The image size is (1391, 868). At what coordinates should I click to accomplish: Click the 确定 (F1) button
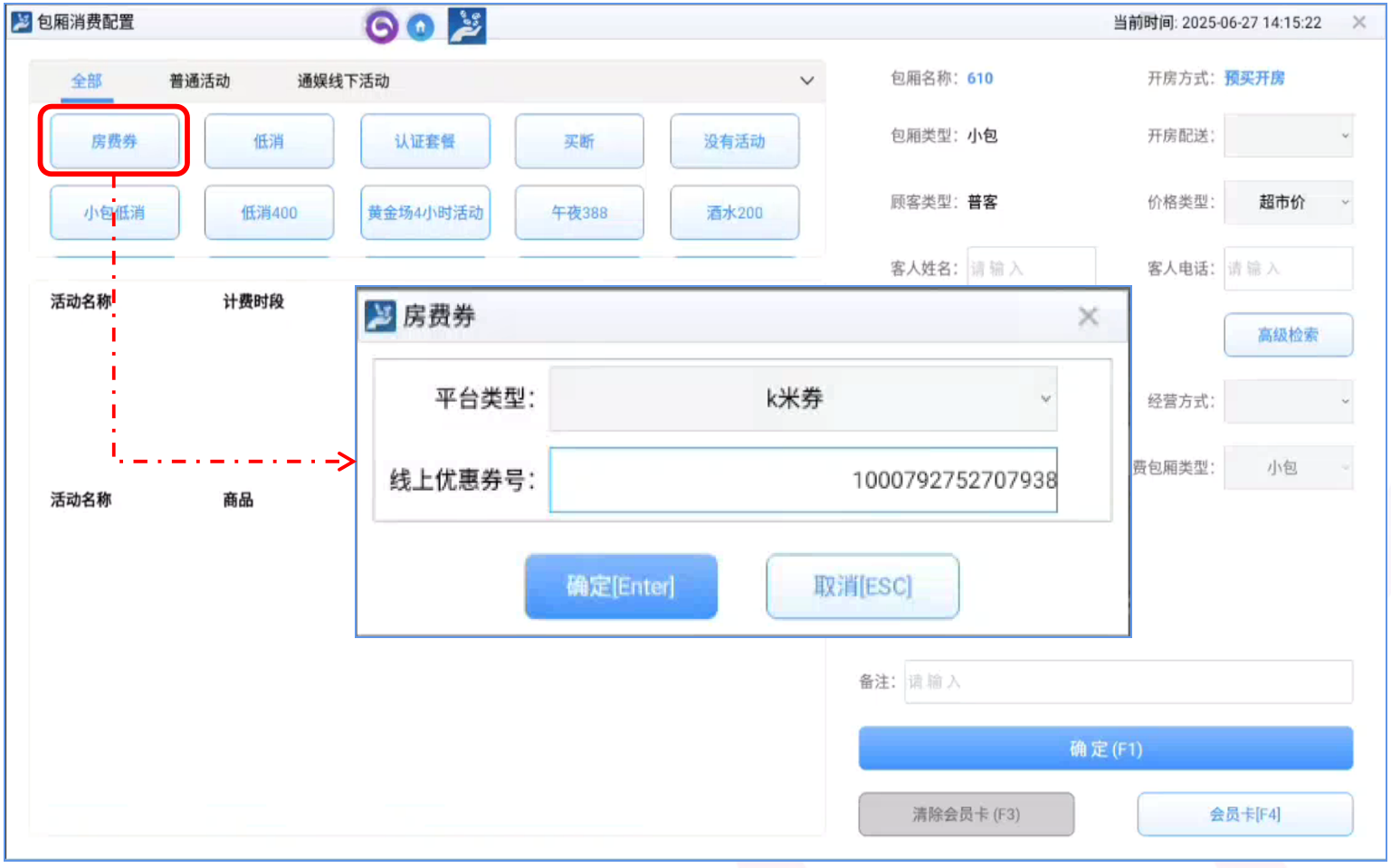pos(1106,749)
